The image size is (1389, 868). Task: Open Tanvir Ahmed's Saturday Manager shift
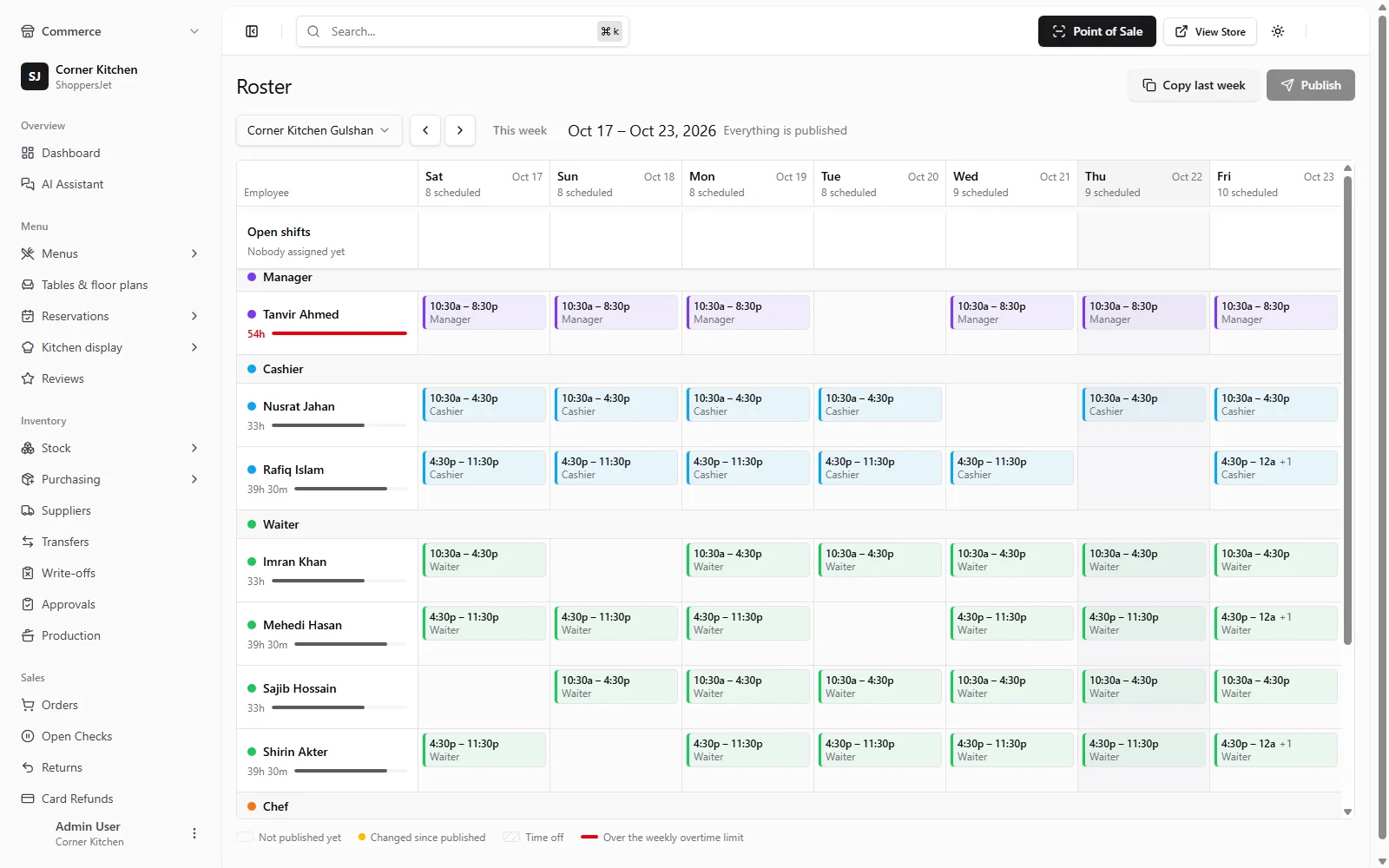pyautogui.click(x=484, y=312)
